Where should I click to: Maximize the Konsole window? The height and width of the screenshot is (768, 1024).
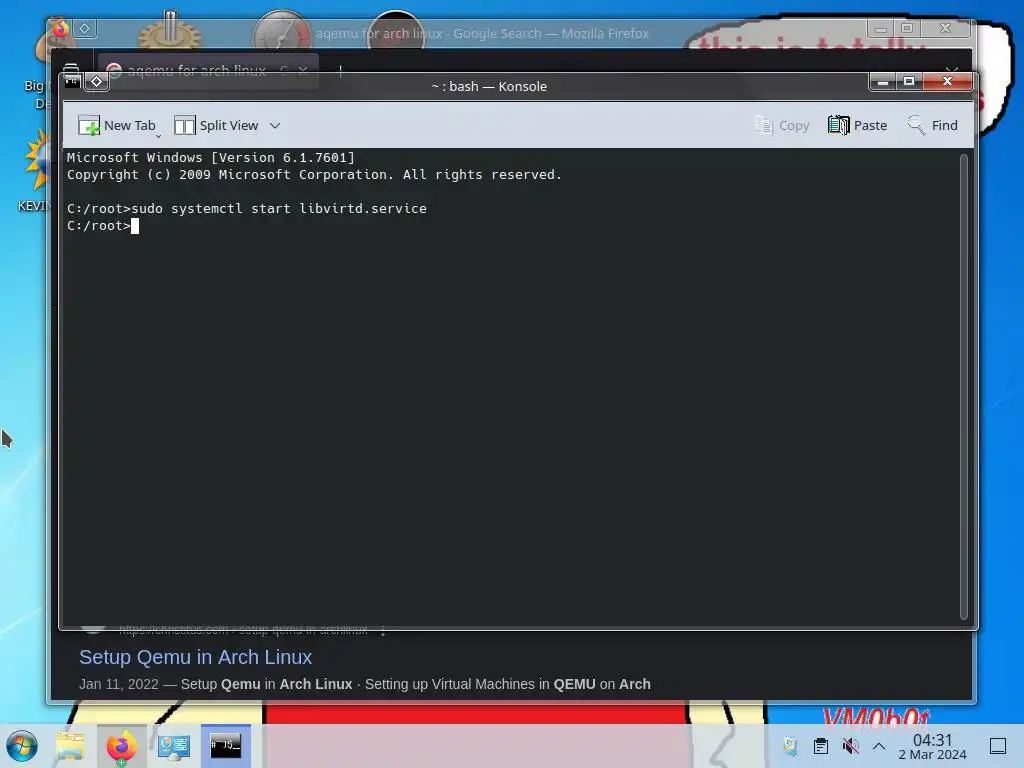(x=908, y=82)
